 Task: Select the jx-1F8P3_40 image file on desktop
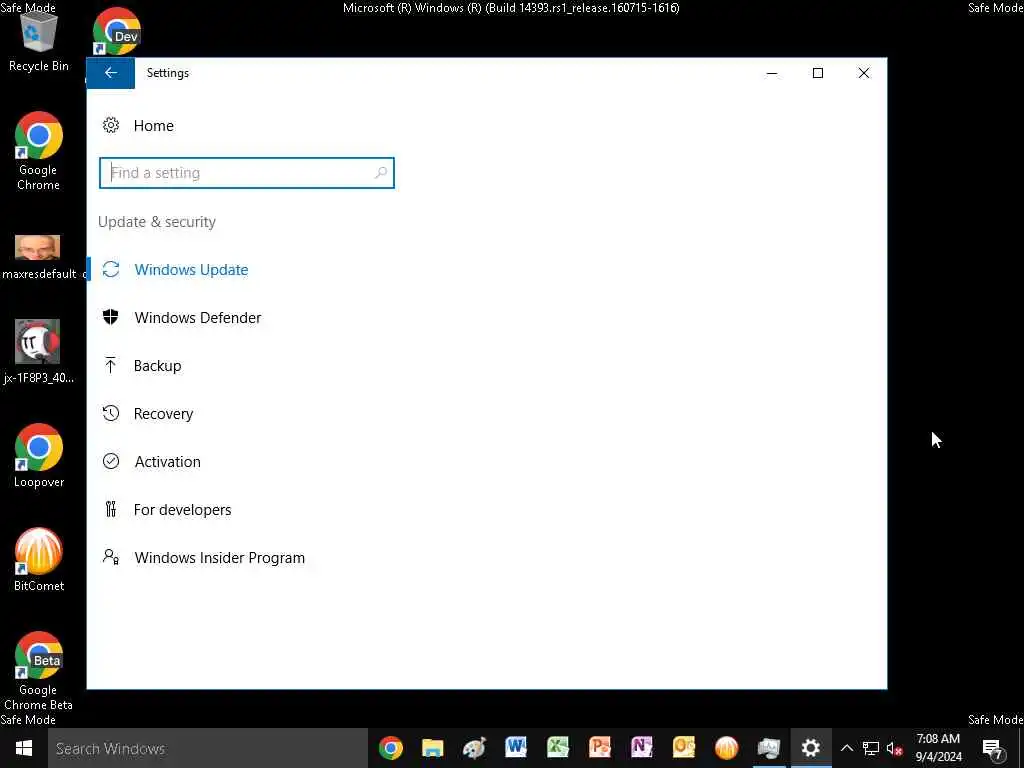coord(39,351)
